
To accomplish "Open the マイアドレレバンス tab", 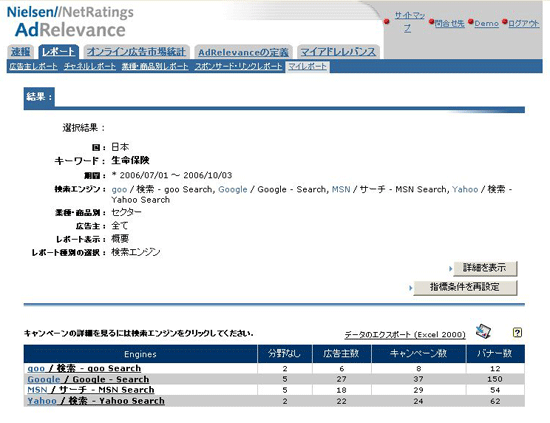I will [x=338, y=52].
